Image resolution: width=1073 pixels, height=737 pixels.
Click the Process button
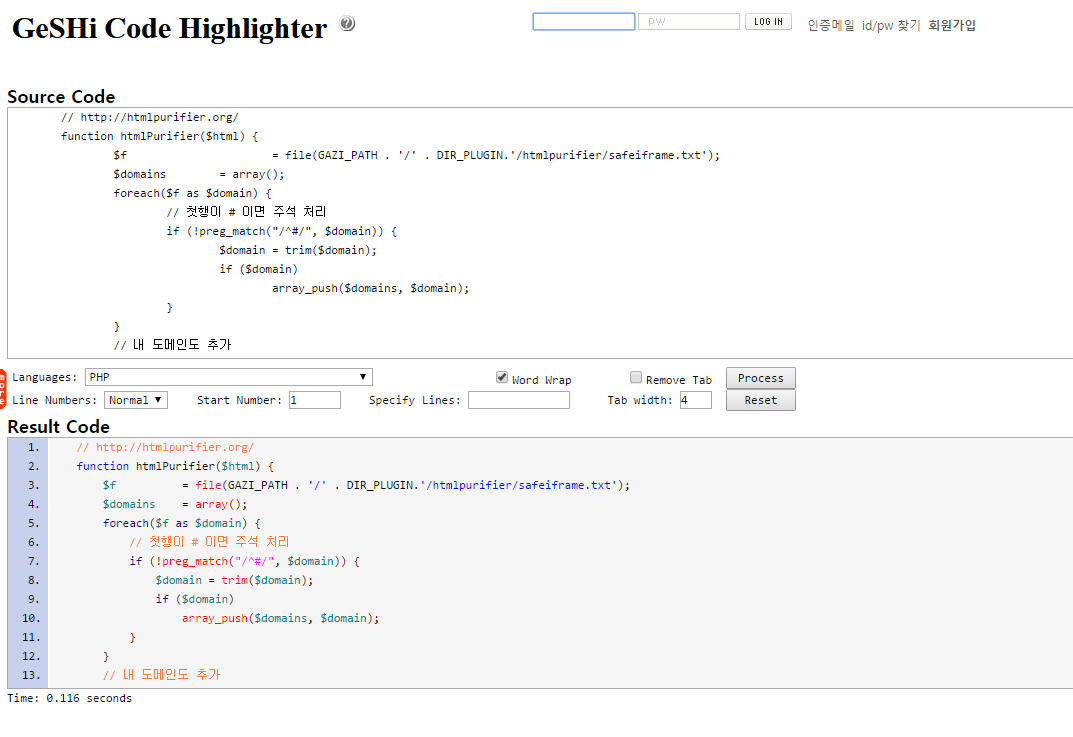click(x=760, y=378)
